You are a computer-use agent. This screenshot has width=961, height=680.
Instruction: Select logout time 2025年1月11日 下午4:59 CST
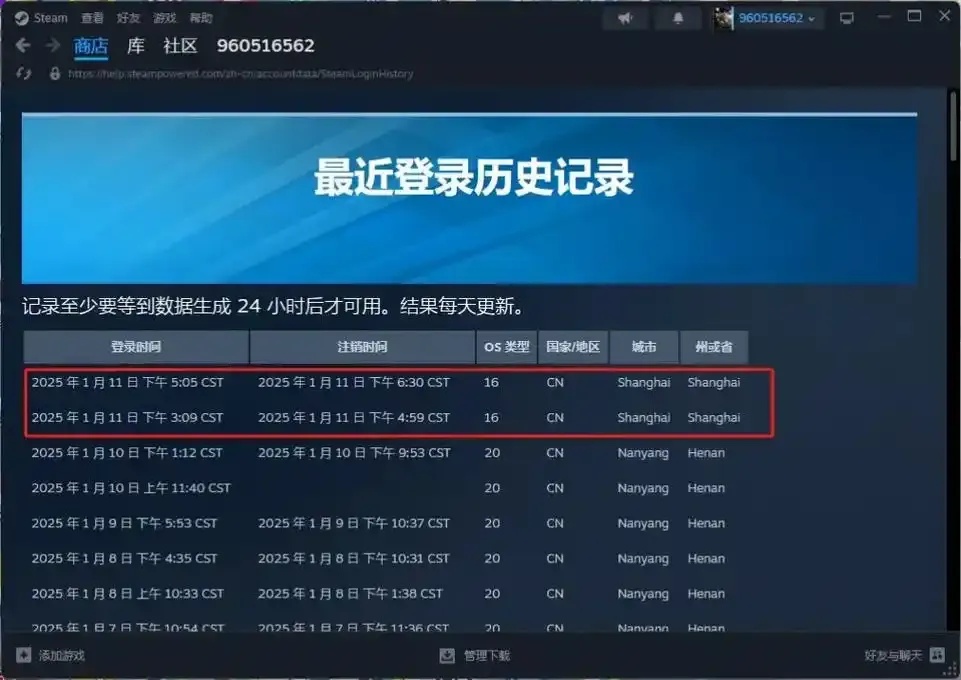[354, 417]
